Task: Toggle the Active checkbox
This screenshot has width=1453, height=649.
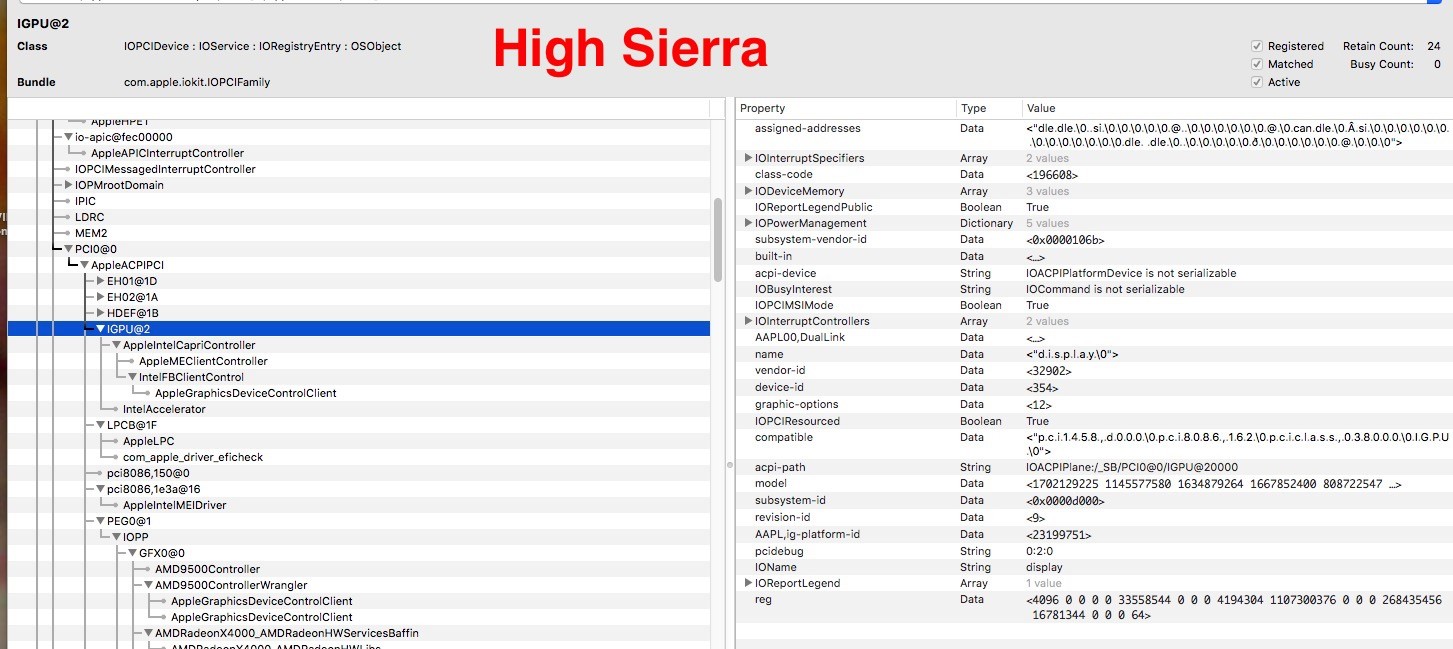Action: 1256,82
